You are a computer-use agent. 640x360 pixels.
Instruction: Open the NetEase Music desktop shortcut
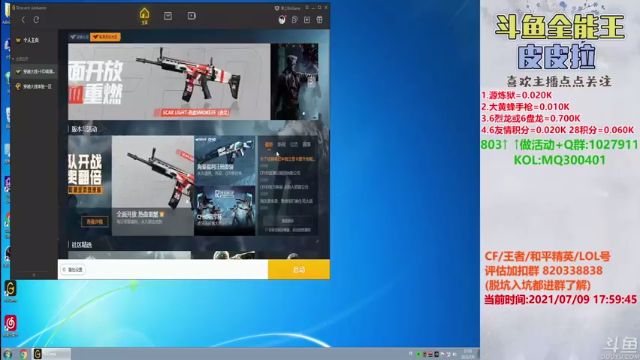10,325
